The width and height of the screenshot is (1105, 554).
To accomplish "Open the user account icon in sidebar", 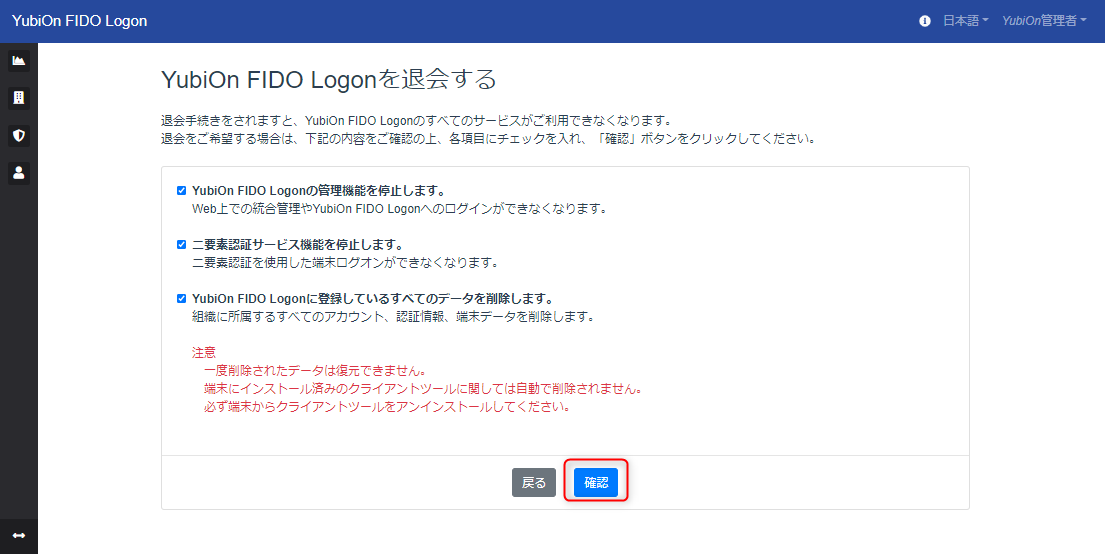I will [x=19, y=173].
